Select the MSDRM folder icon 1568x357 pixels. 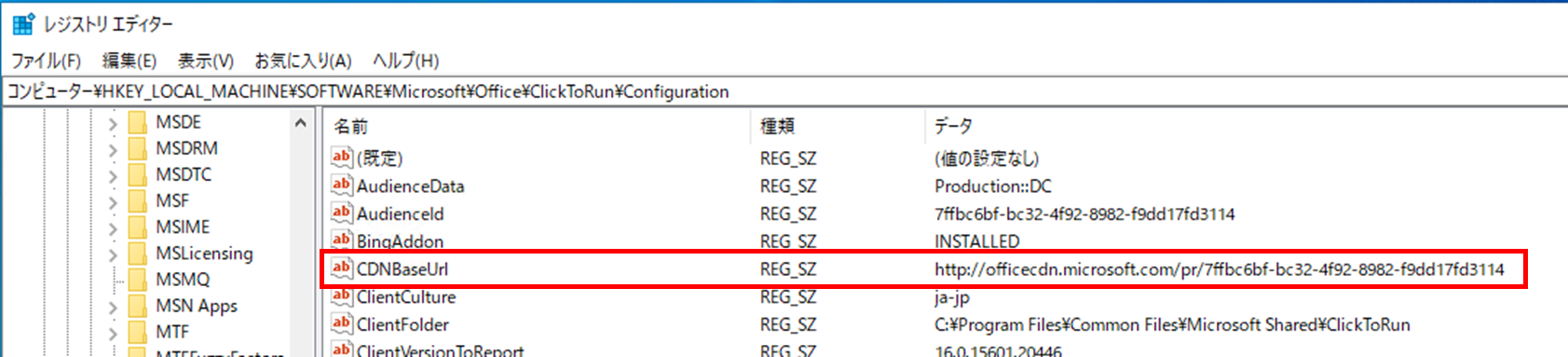pyautogui.click(x=138, y=148)
